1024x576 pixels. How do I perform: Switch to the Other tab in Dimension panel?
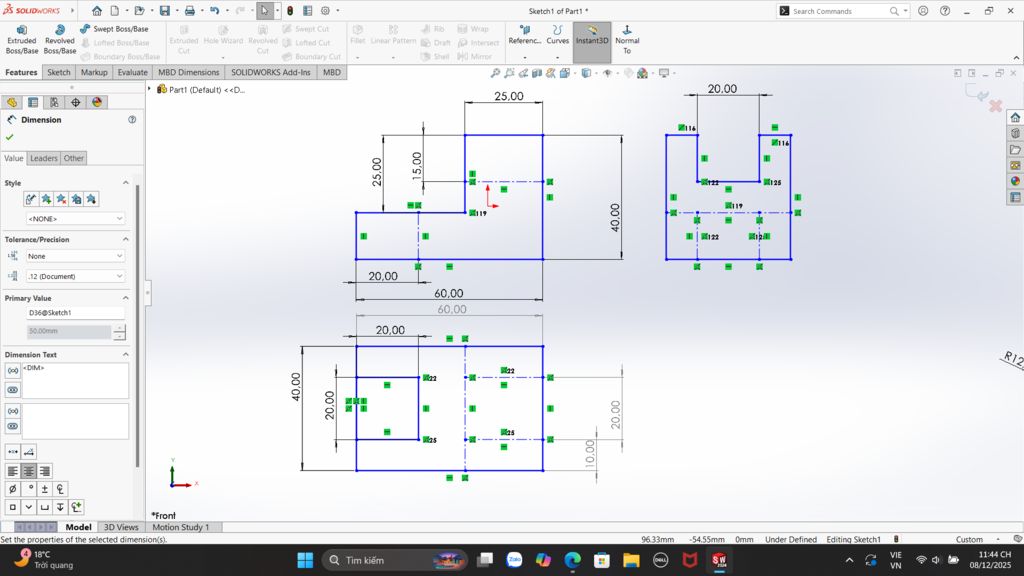click(74, 158)
